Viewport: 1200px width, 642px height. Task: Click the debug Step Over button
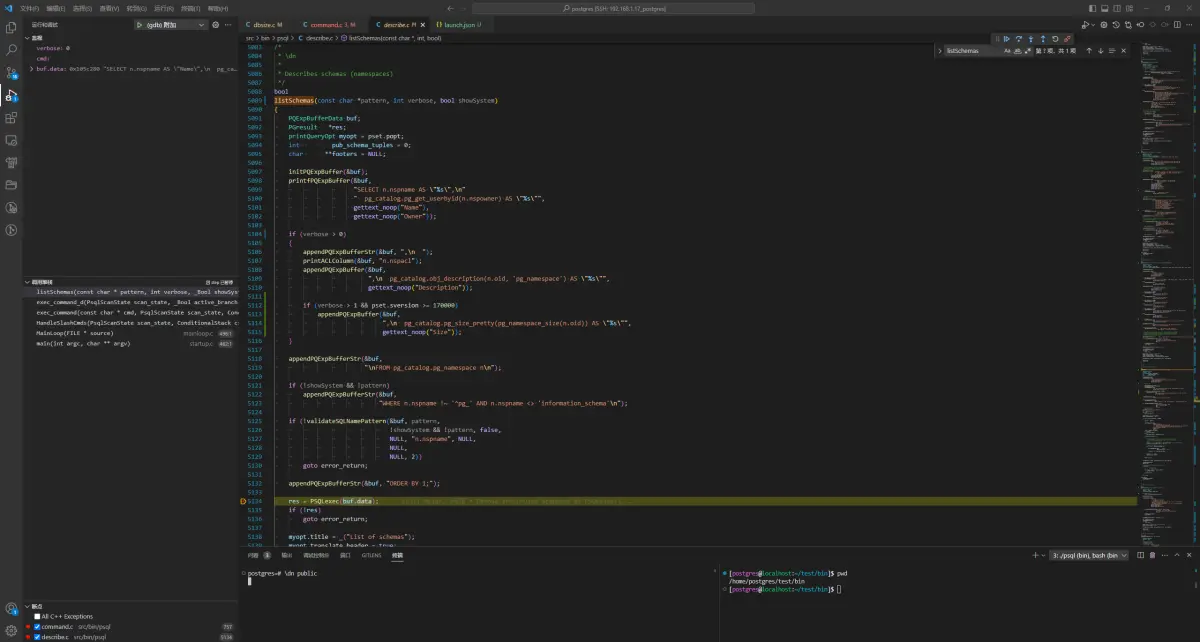tap(1019, 39)
